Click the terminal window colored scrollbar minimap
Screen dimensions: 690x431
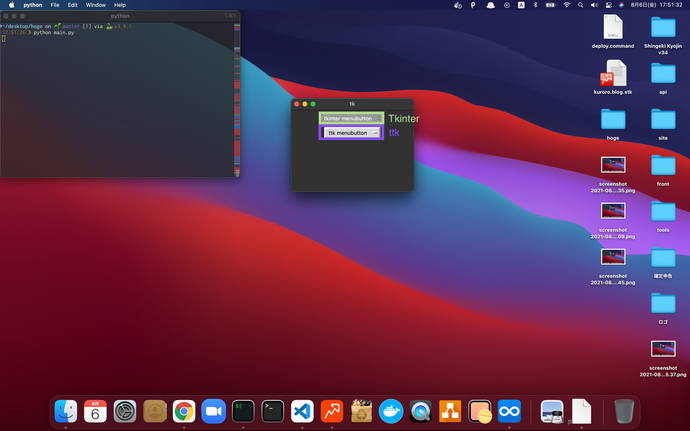(x=237, y=99)
